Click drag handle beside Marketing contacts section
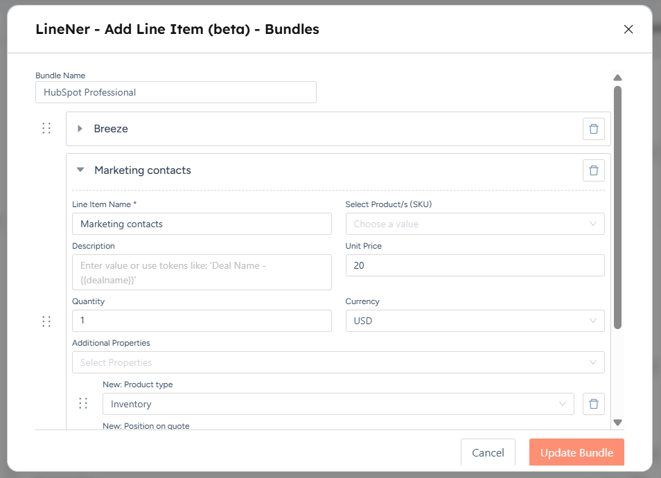Screen dimensions: 661x478 [x=46, y=321]
